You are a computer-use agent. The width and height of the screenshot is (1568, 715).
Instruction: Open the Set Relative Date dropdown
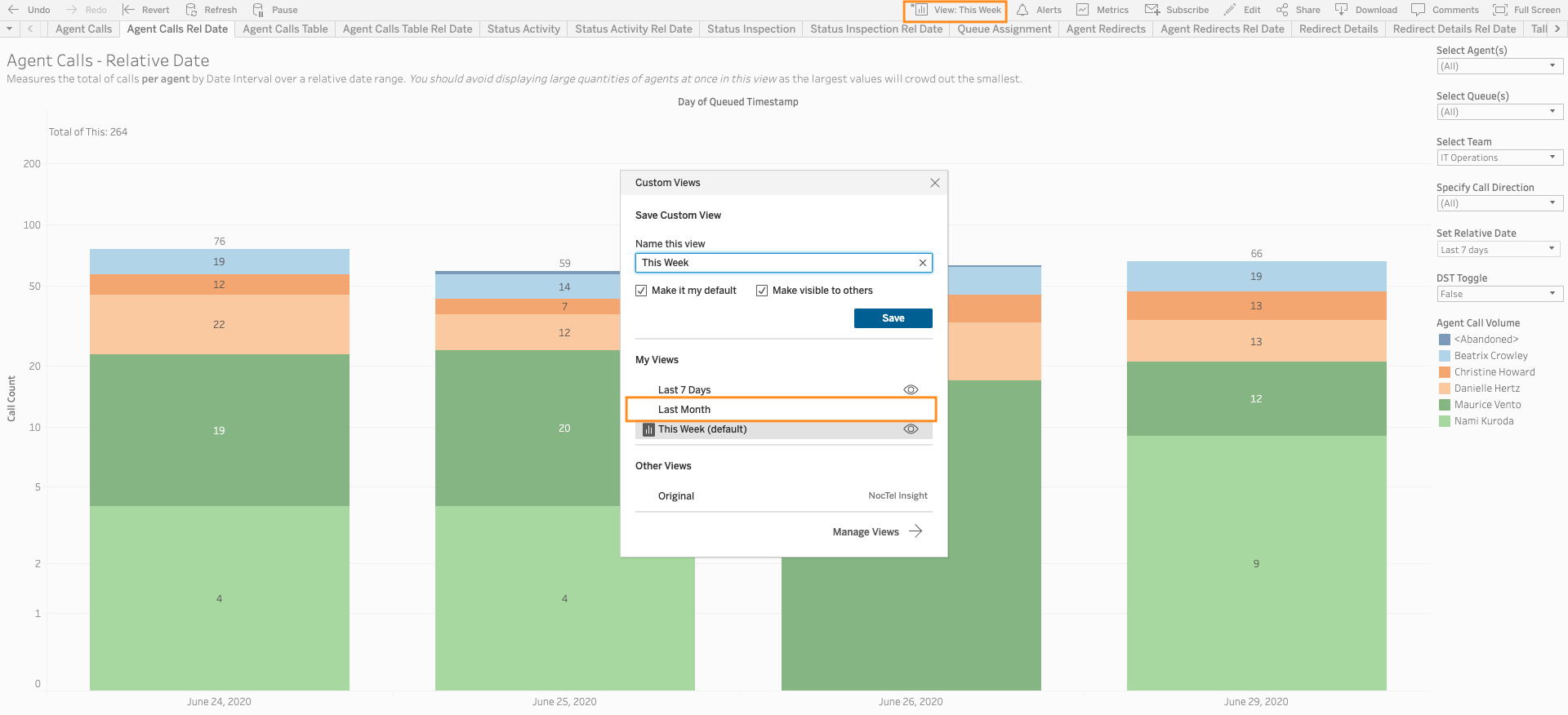[1499, 250]
